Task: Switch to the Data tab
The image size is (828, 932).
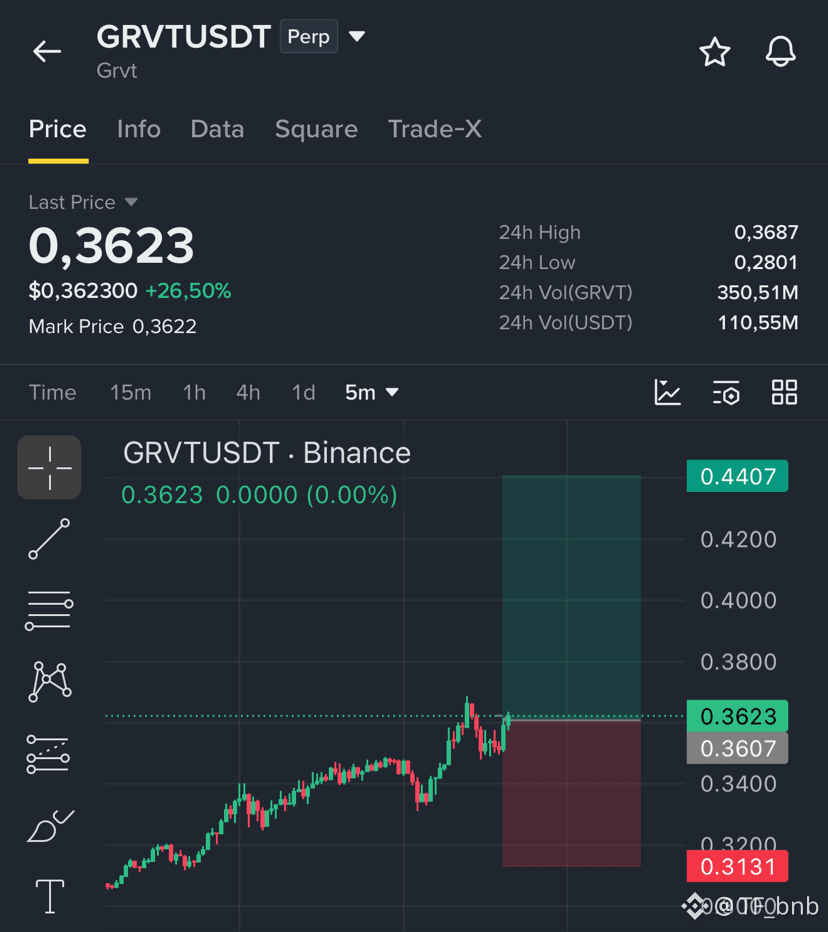Action: pos(217,130)
